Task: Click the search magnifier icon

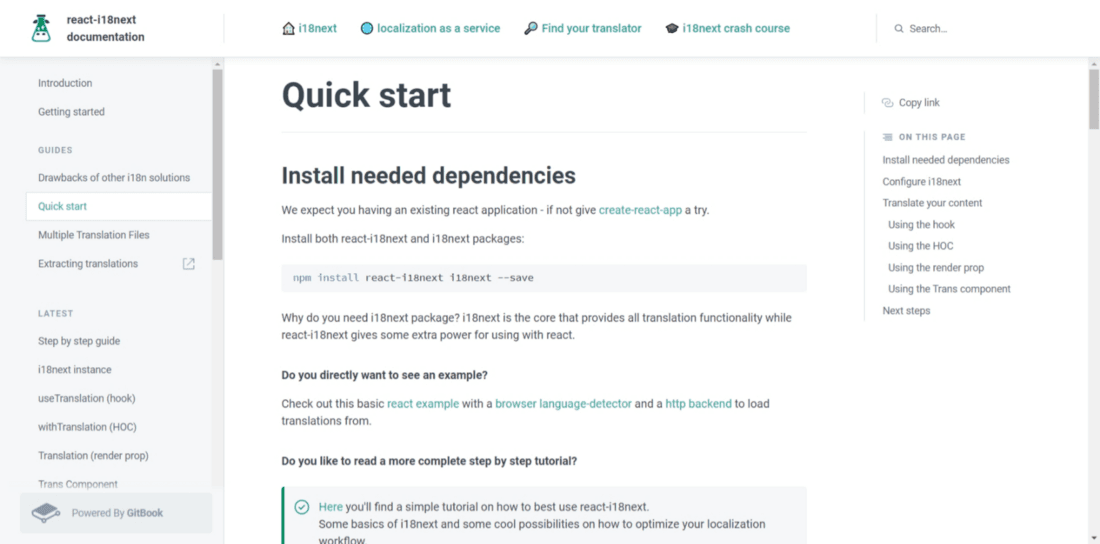Action: pyautogui.click(x=899, y=29)
